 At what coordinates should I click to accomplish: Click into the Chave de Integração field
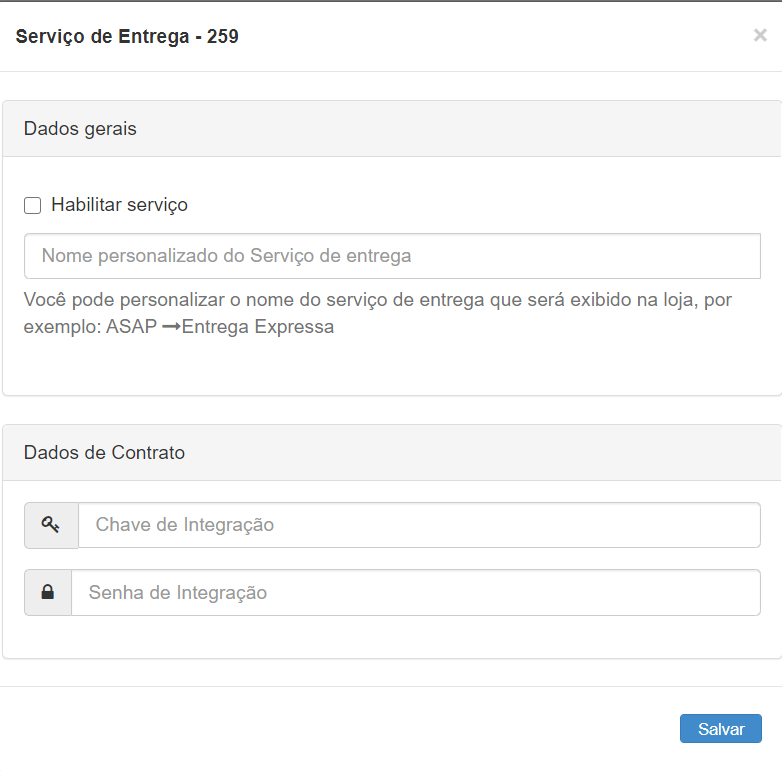click(x=419, y=525)
